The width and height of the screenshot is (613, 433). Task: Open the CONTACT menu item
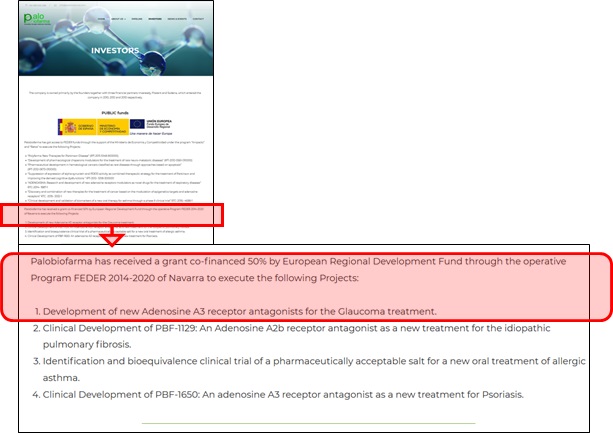(198, 19)
